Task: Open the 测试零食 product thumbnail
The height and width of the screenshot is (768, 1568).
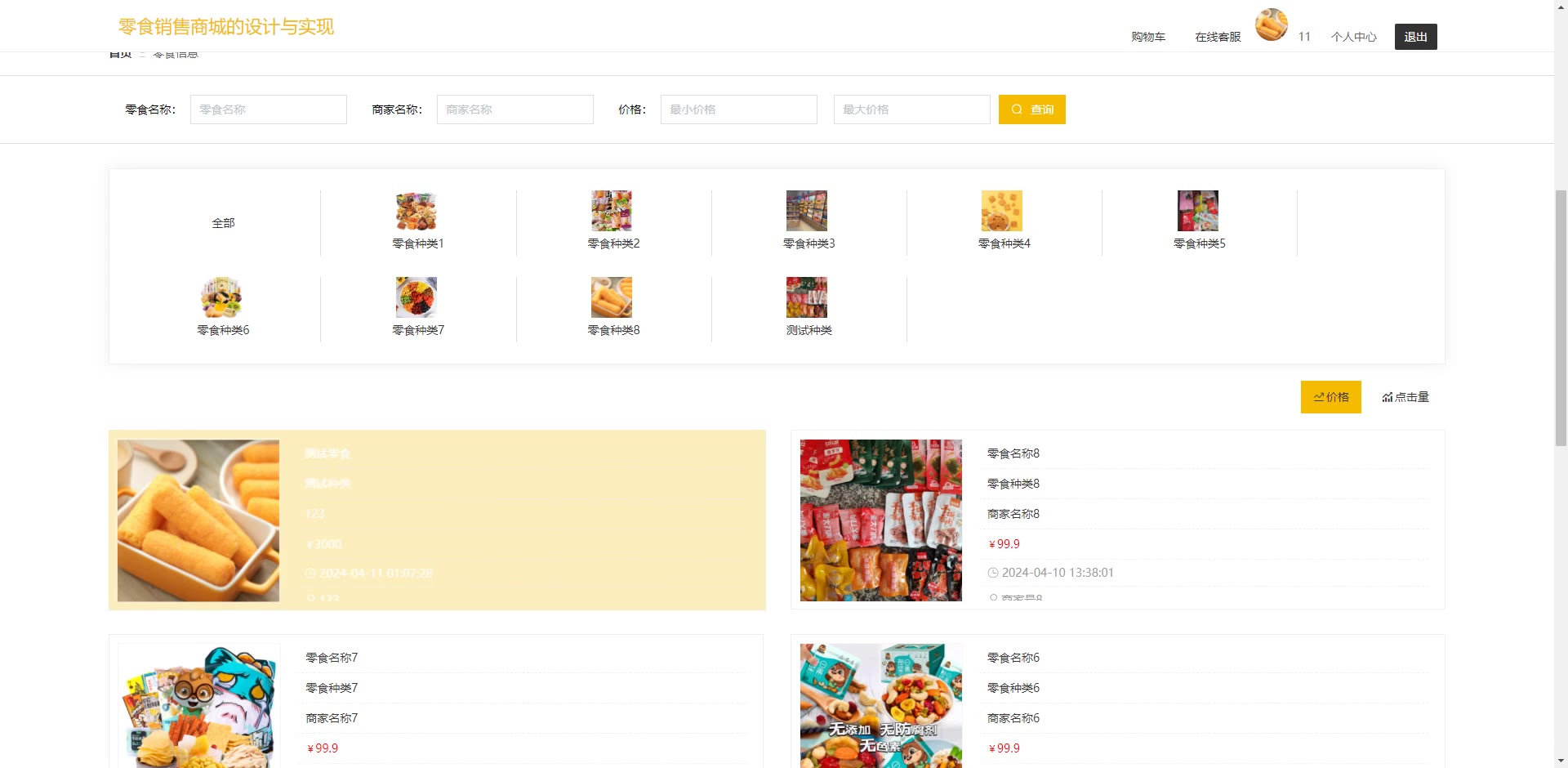Action: coord(198,520)
